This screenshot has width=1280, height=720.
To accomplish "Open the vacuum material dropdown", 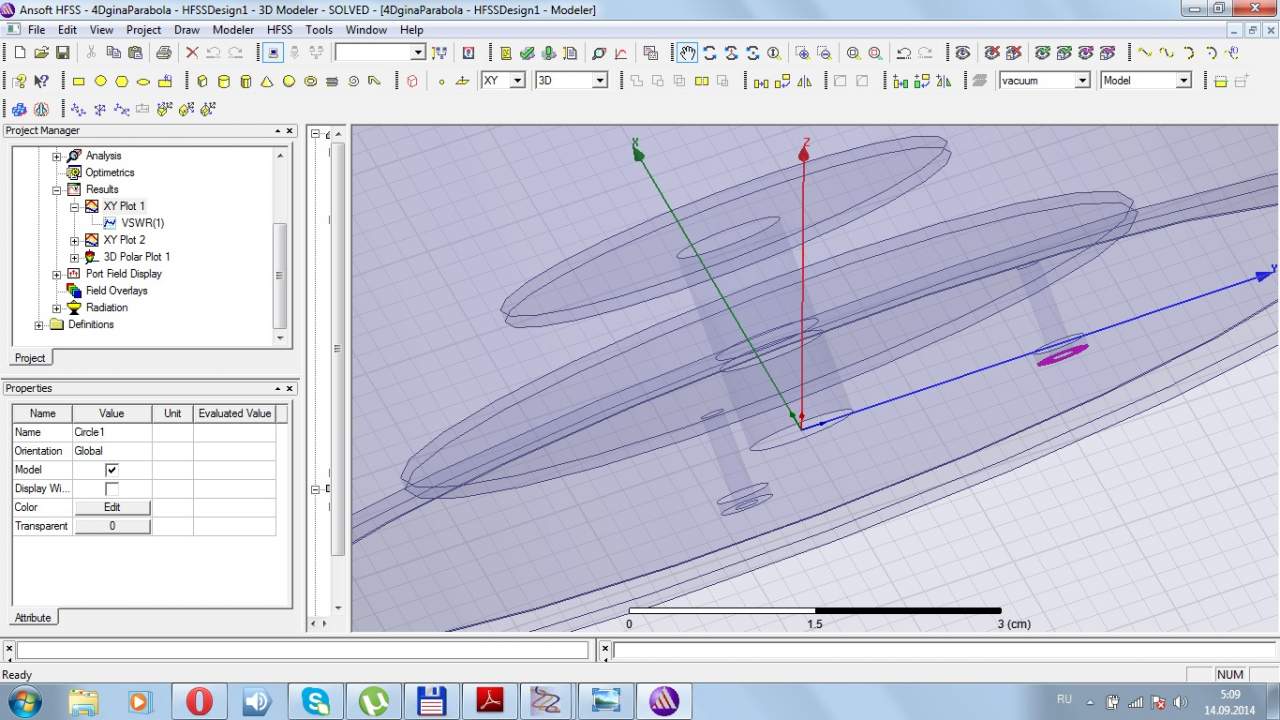I will tap(1082, 81).
